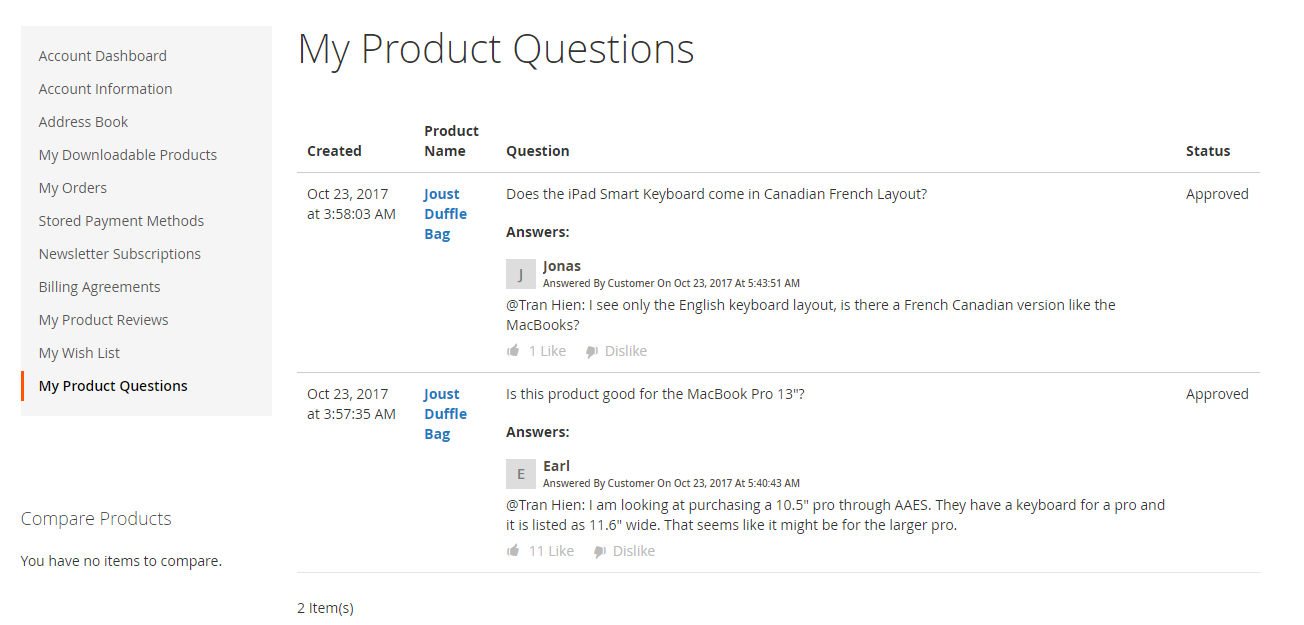
Task: Click the Created column header
Action: pyautogui.click(x=334, y=151)
